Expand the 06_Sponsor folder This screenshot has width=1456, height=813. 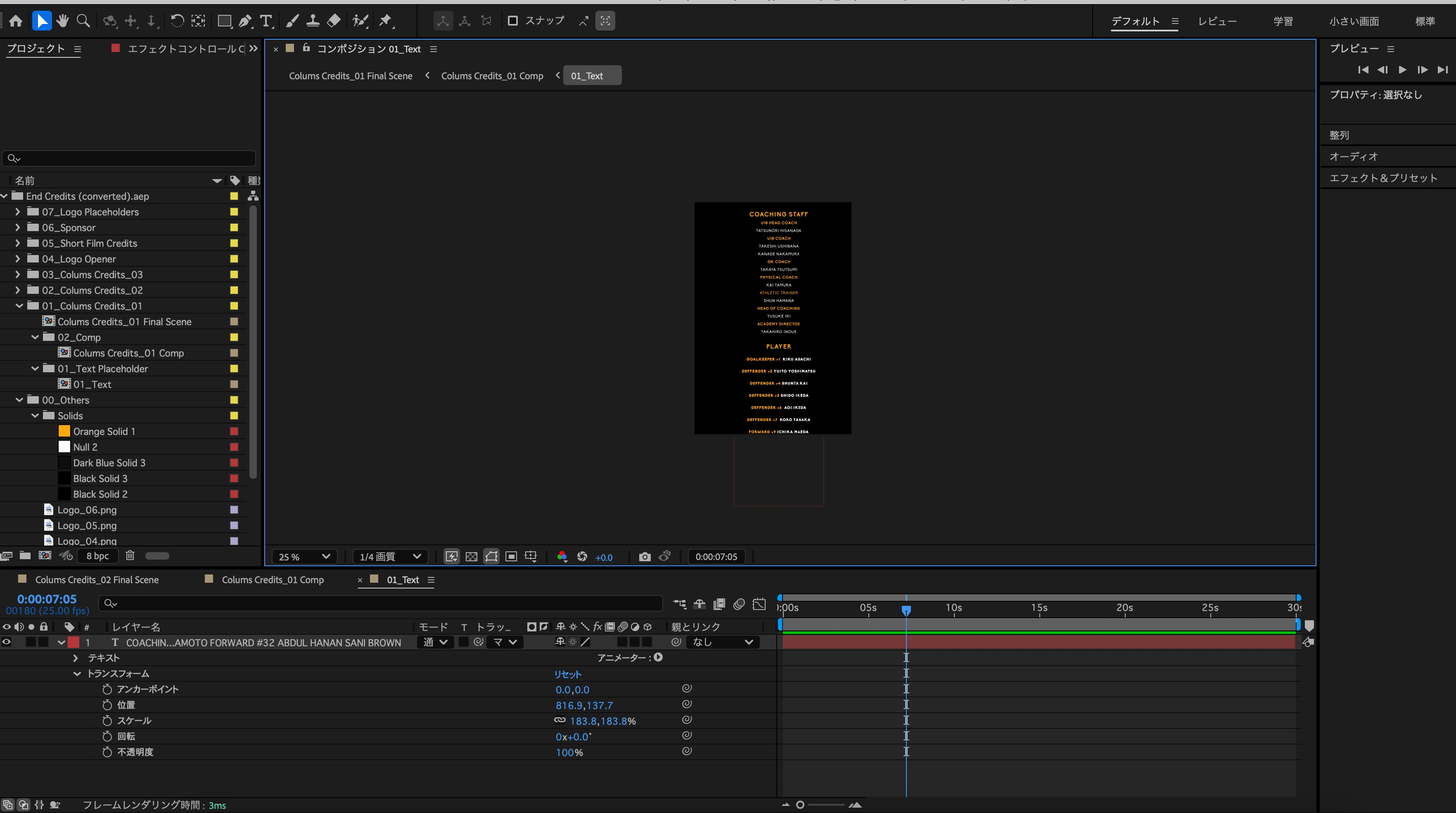(x=17, y=227)
